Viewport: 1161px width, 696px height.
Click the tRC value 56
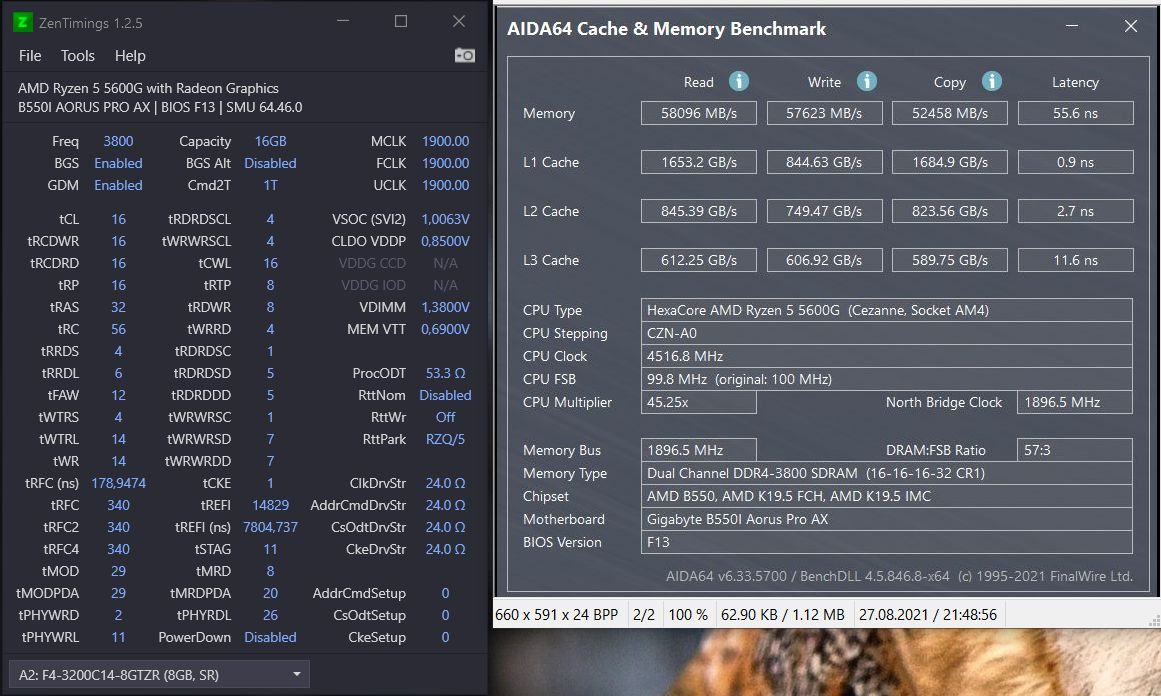tap(118, 329)
